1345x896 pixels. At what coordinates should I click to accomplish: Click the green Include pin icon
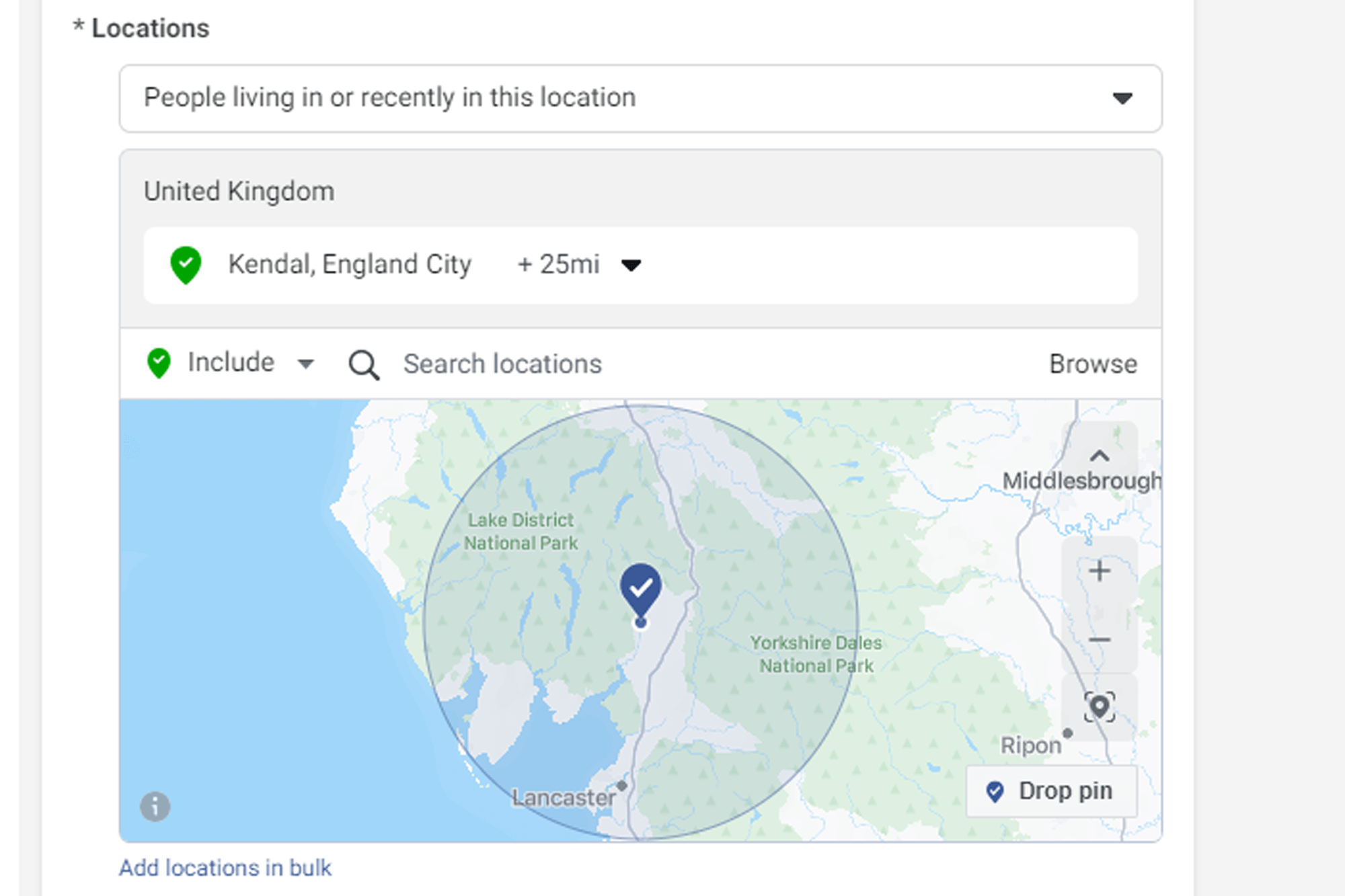[159, 363]
